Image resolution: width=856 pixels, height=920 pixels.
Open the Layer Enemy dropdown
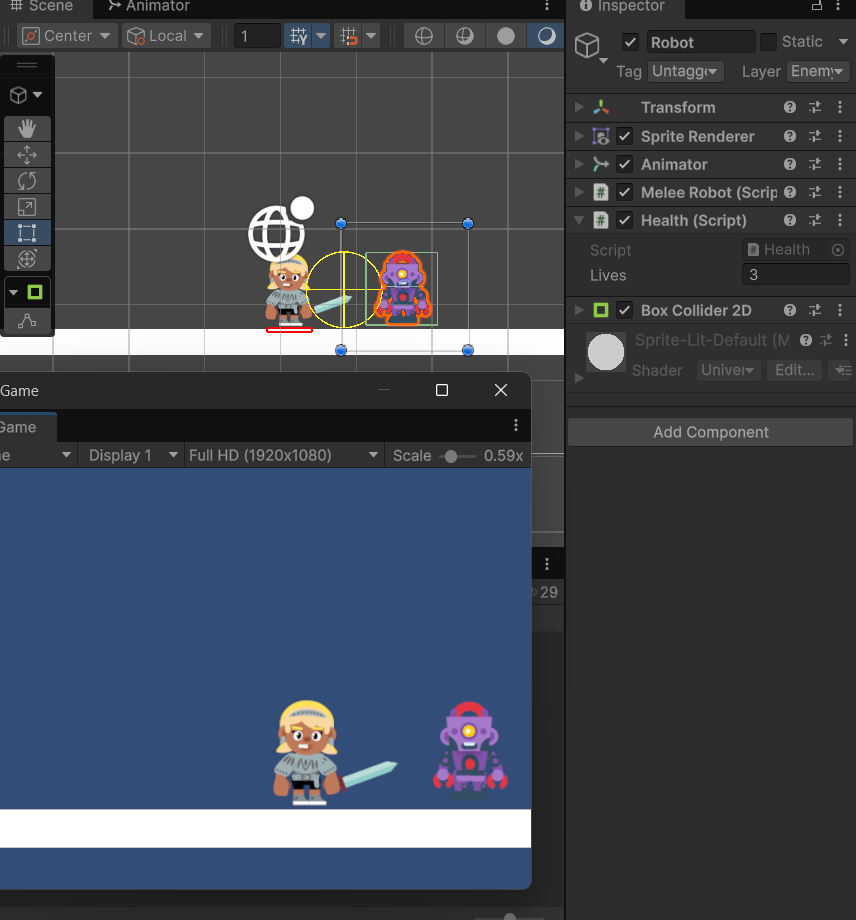click(x=818, y=72)
